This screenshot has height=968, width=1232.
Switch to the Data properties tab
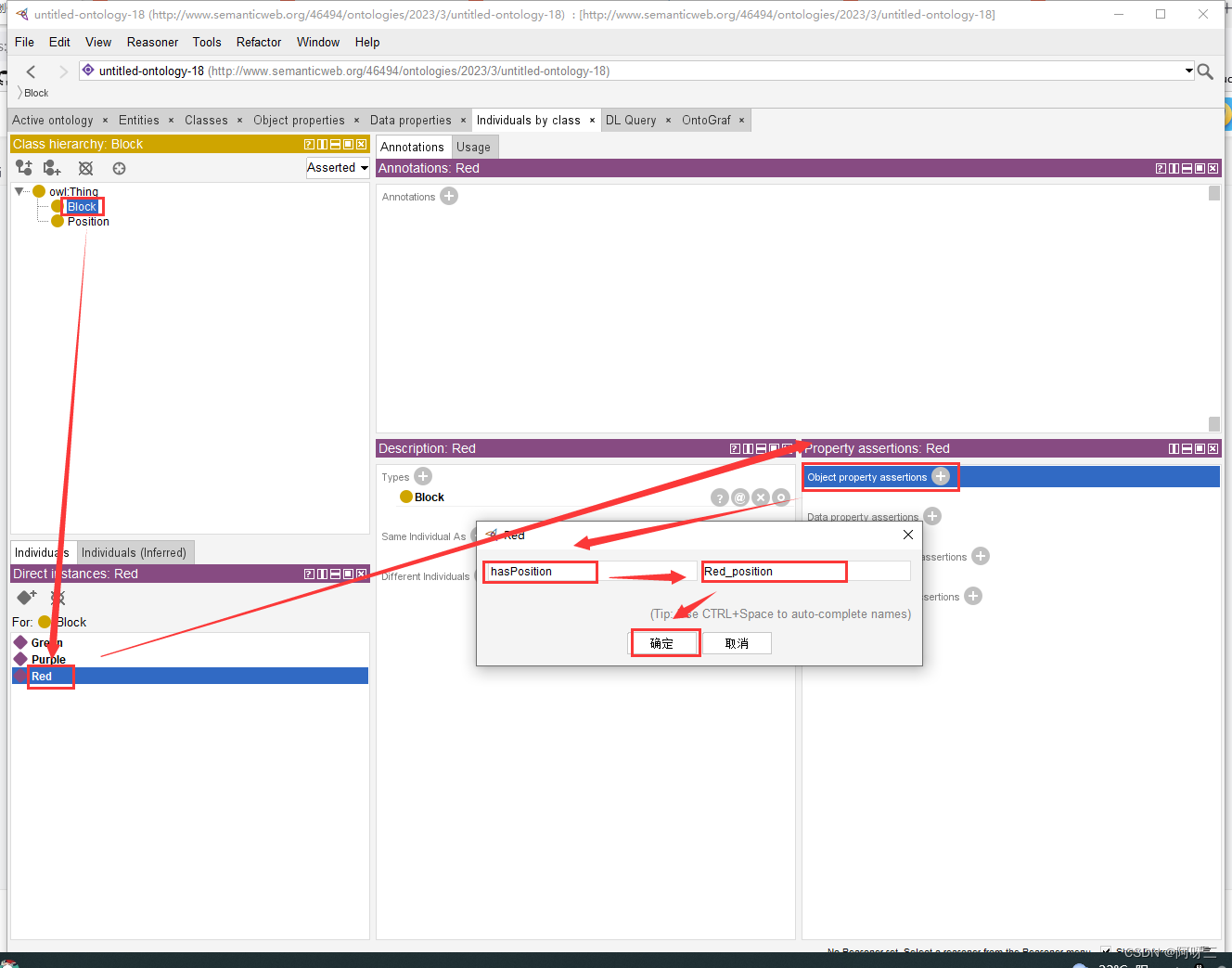[411, 120]
